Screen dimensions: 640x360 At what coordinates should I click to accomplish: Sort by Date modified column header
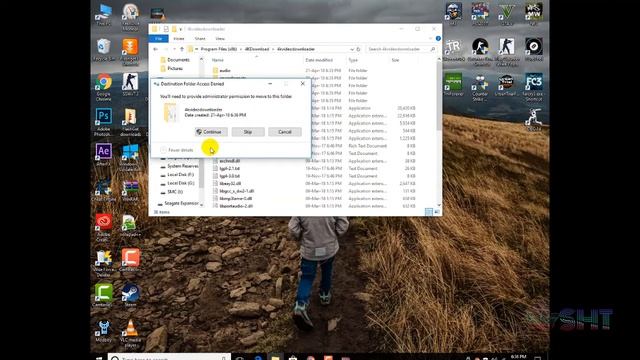[x=319, y=60]
